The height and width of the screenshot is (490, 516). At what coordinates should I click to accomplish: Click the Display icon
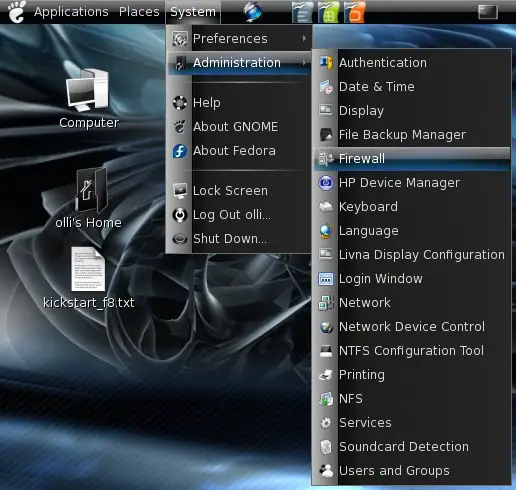coord(326,110)
